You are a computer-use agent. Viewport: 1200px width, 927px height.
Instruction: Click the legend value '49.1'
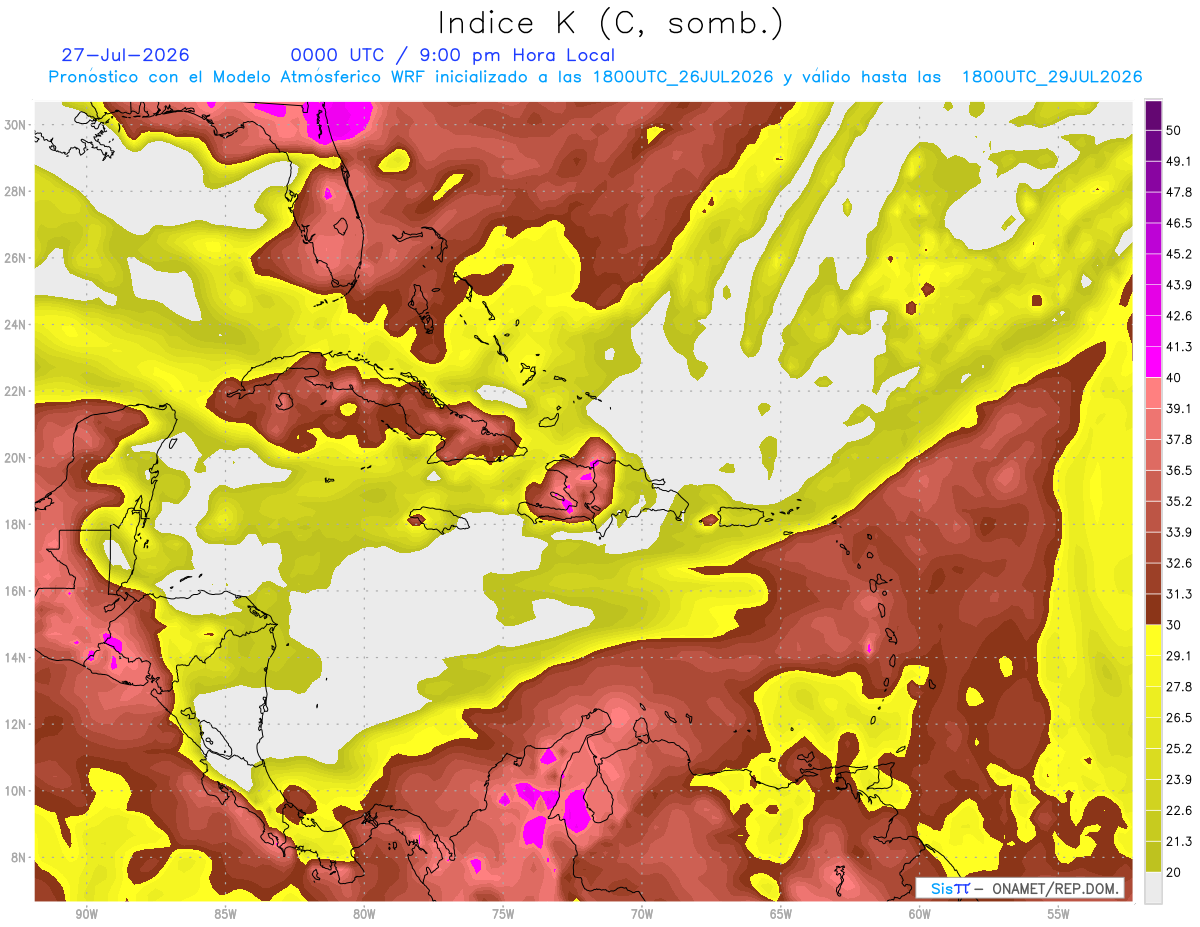pos(1179,161)
